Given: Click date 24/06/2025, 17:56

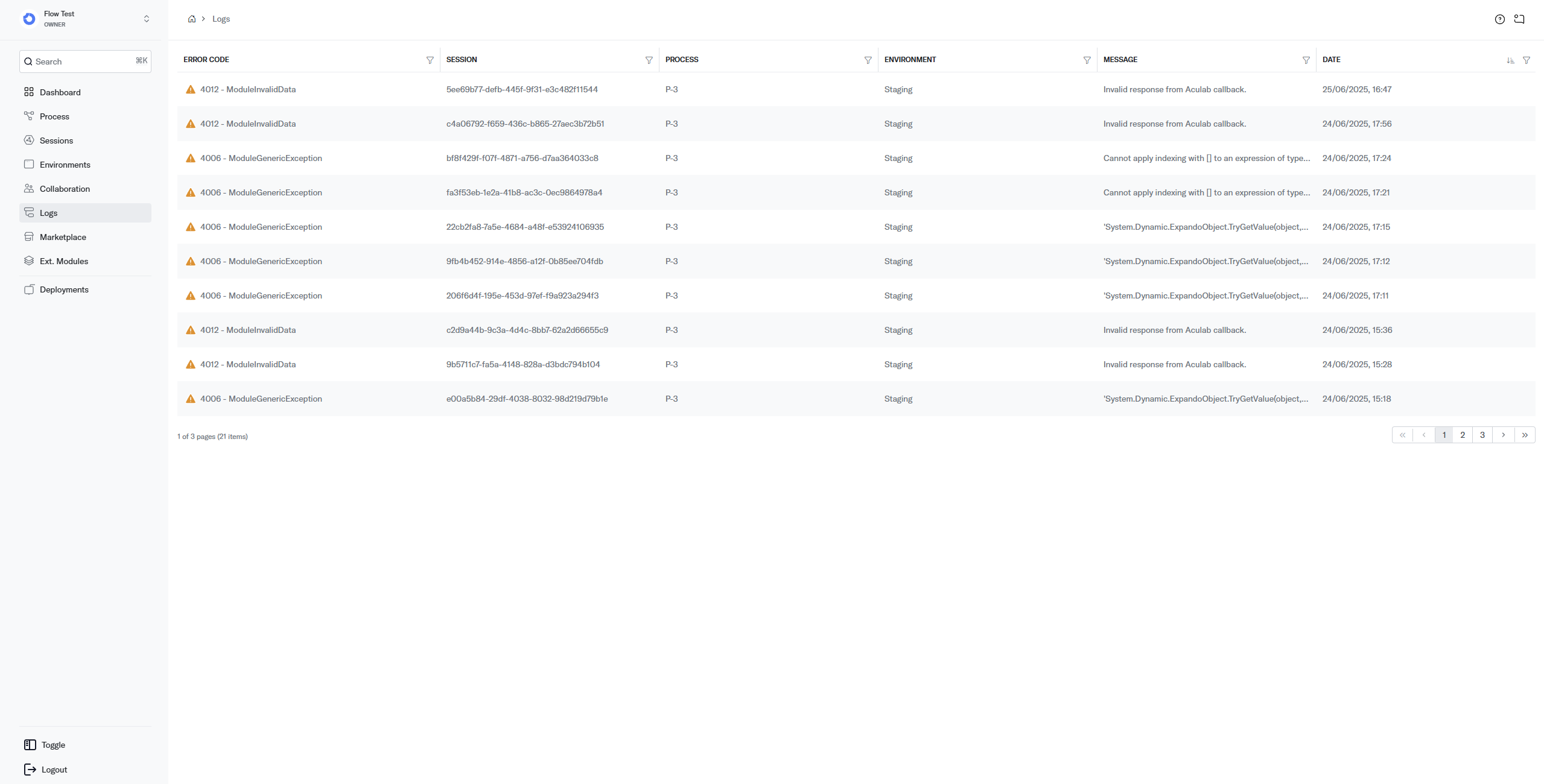Looking at the screenshot, I should (x=1356, y=124).
